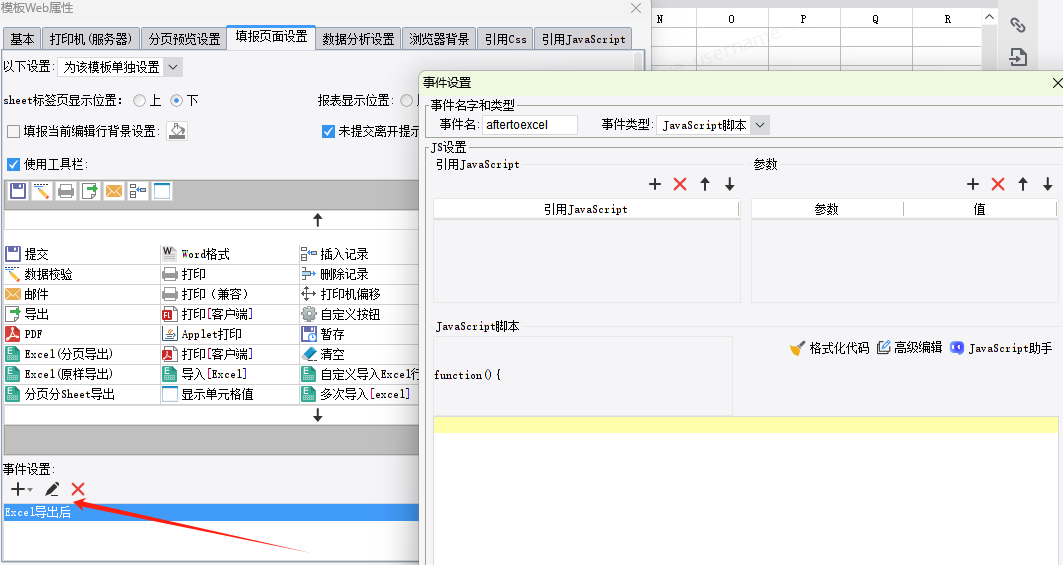
Task: Move parameter down arrow
Action: pyautogui.click(x=1047, y=184)
